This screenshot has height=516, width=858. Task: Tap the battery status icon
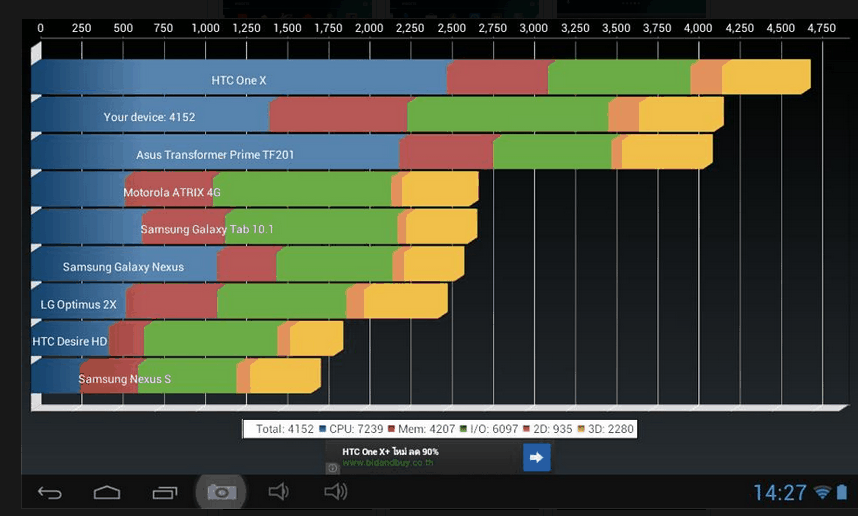842,492
